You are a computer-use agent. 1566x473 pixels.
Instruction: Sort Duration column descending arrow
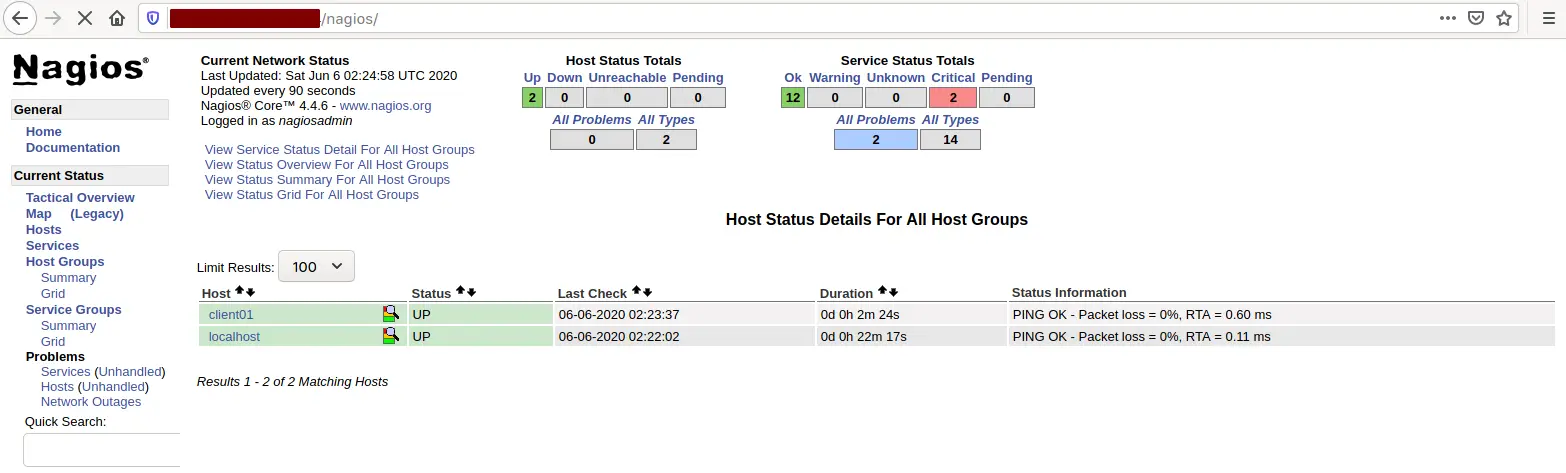[x=893, y=292]
